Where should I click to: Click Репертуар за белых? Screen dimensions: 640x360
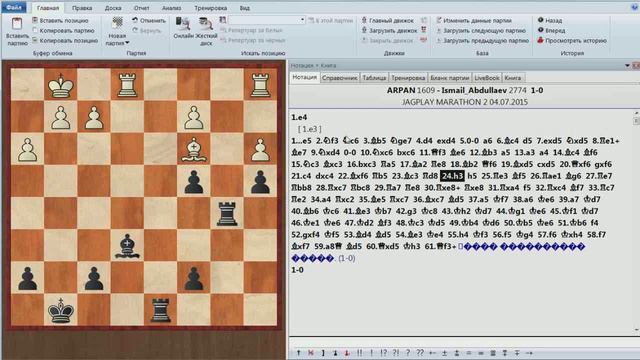[x=251, y=30]
